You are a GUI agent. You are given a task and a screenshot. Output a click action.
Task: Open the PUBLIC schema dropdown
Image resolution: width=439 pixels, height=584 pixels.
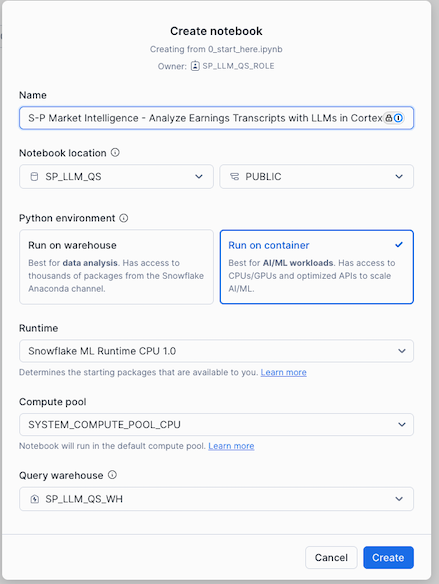[x=316, y=177]
